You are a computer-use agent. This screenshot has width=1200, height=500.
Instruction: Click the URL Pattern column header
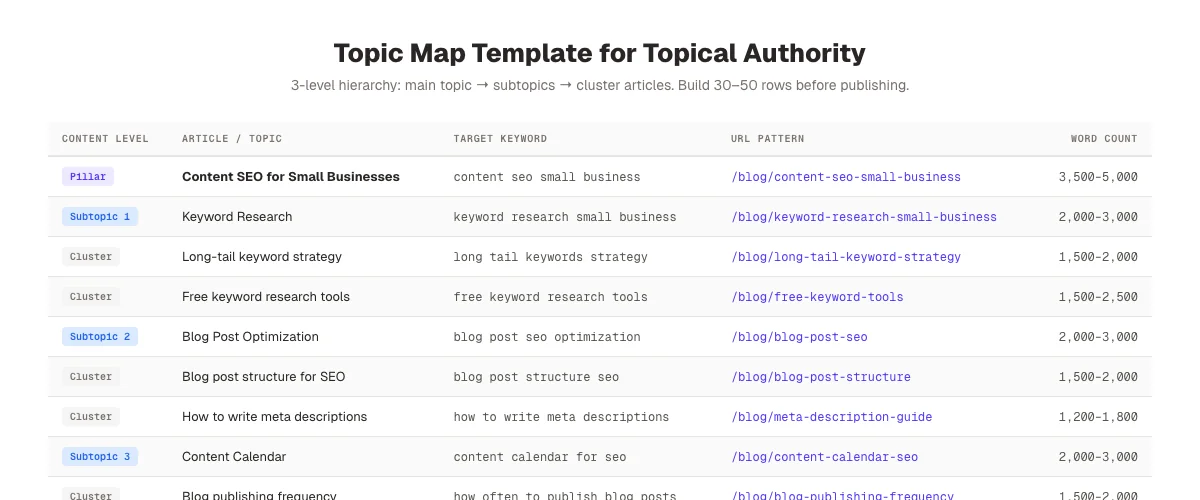pyautogui.click(x=767, y=139)
